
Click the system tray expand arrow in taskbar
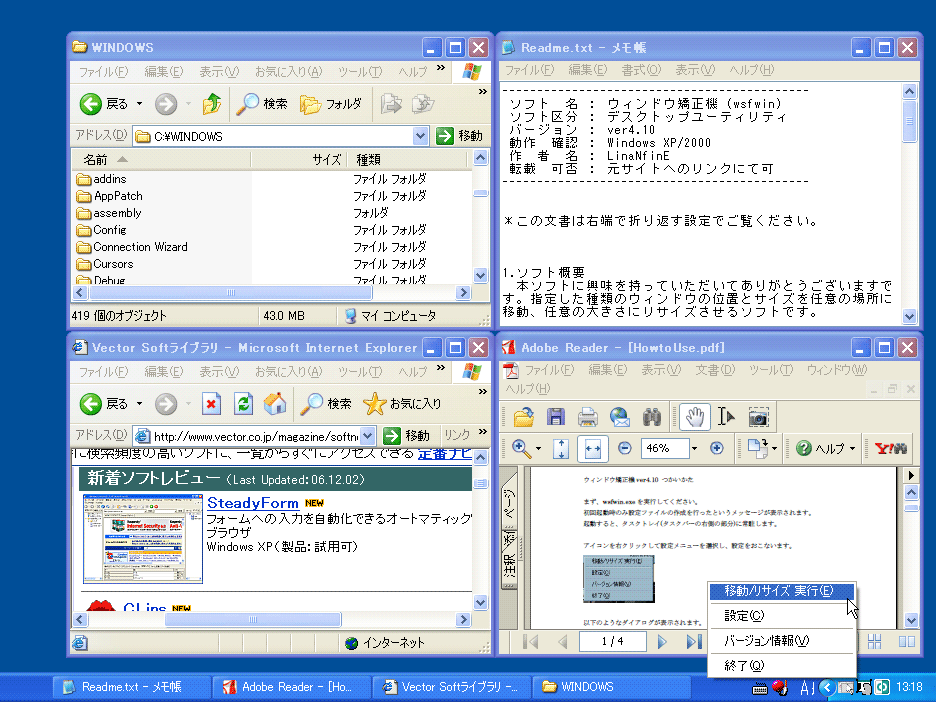coord(827,687)
